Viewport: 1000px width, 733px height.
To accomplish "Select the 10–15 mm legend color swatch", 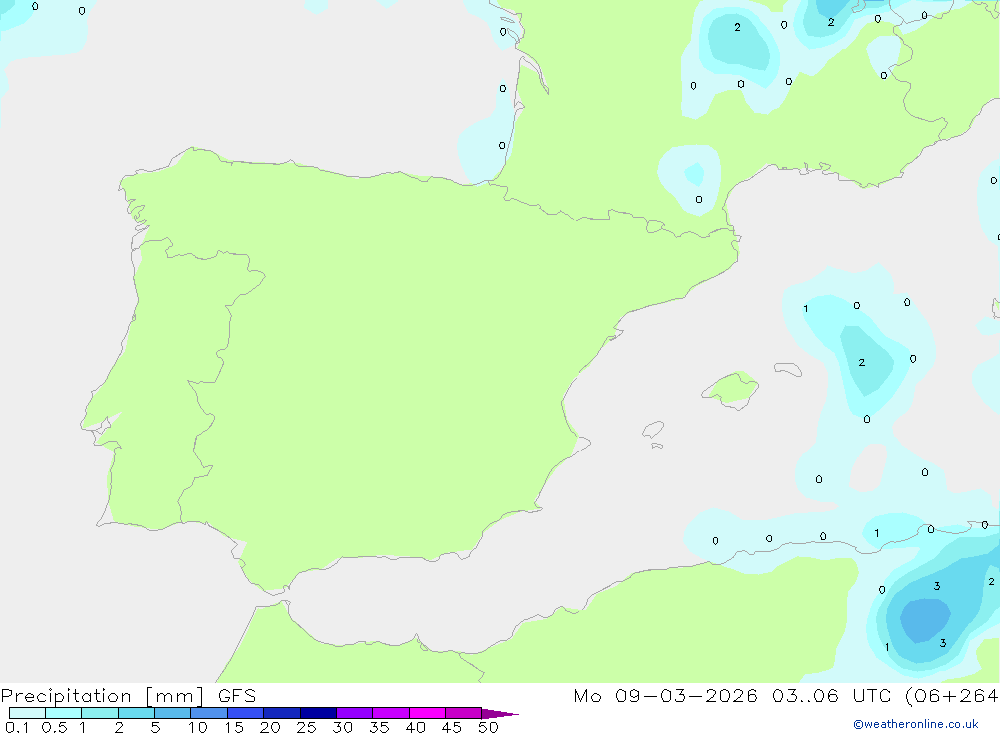I will 209,713.
